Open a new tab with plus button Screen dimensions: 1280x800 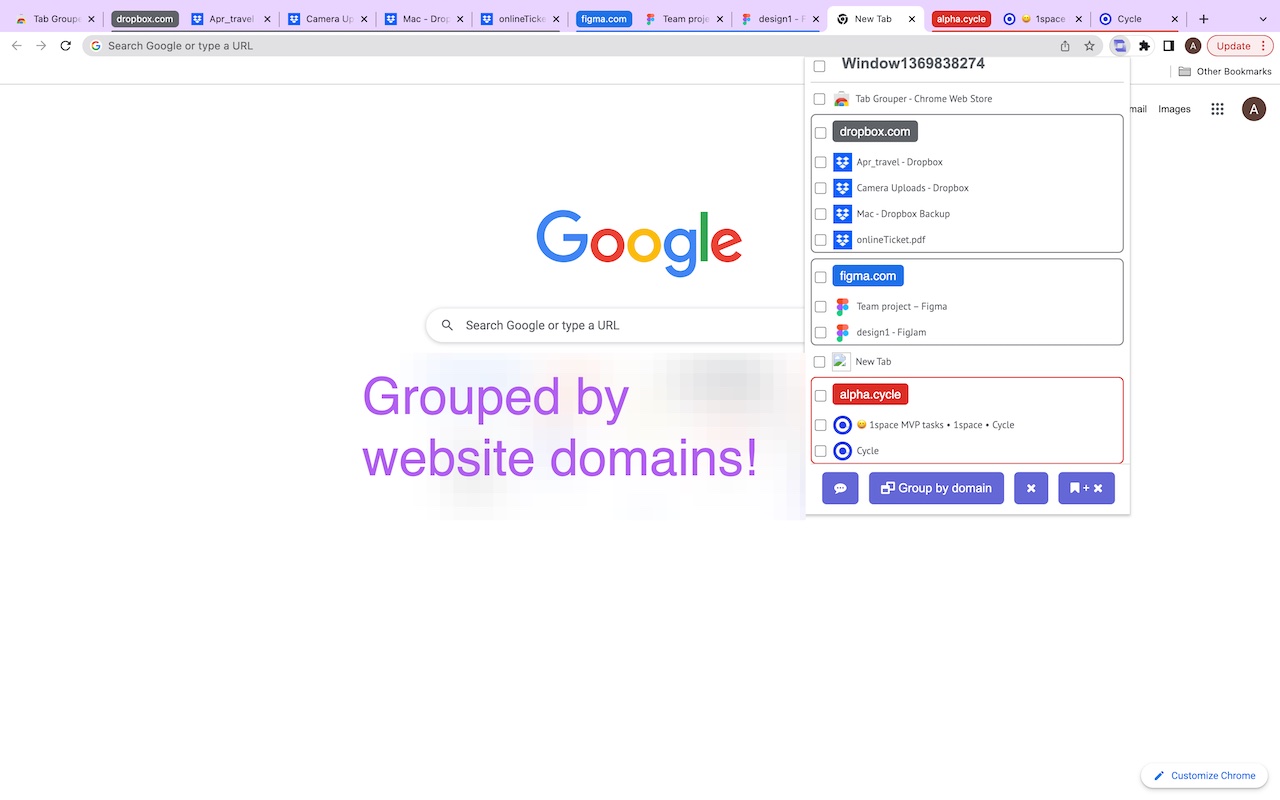click(x=1204, y=19)
